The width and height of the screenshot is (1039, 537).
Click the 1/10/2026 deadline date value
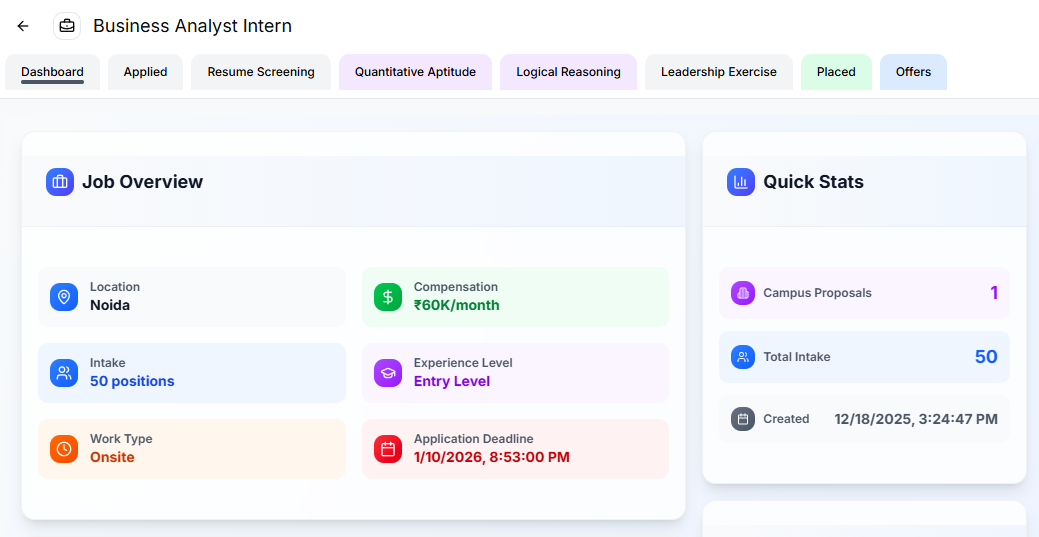click(x=492, y=457)
